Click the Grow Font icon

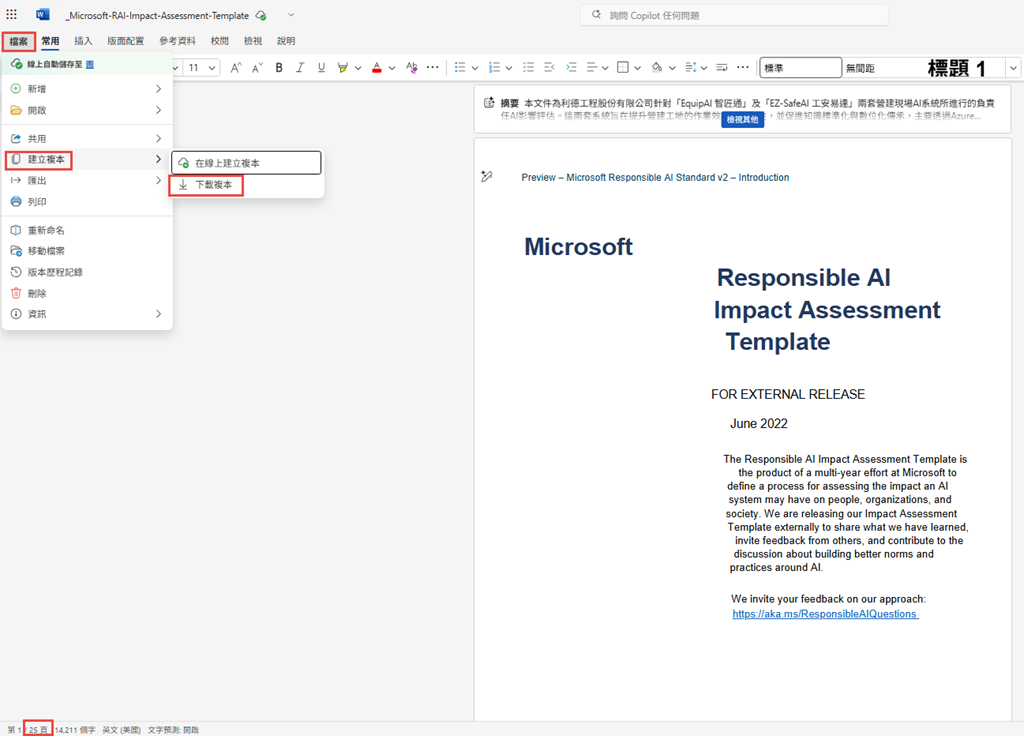click(236, 67)
